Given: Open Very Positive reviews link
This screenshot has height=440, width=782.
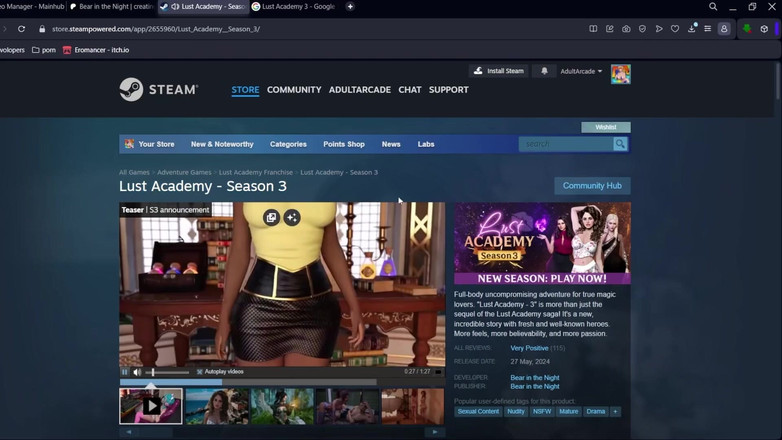Looking at the screenshot, I should (x=529, y=348).
